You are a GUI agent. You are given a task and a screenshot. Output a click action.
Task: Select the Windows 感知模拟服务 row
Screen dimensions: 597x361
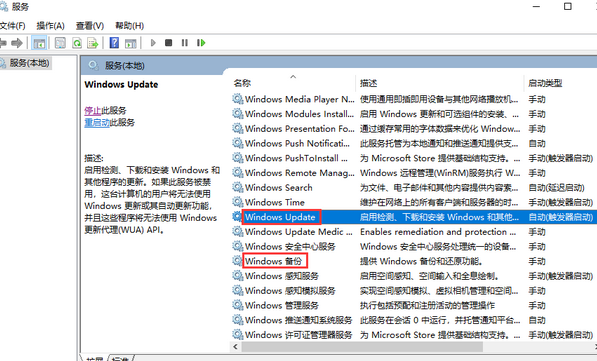coord(413,291)
